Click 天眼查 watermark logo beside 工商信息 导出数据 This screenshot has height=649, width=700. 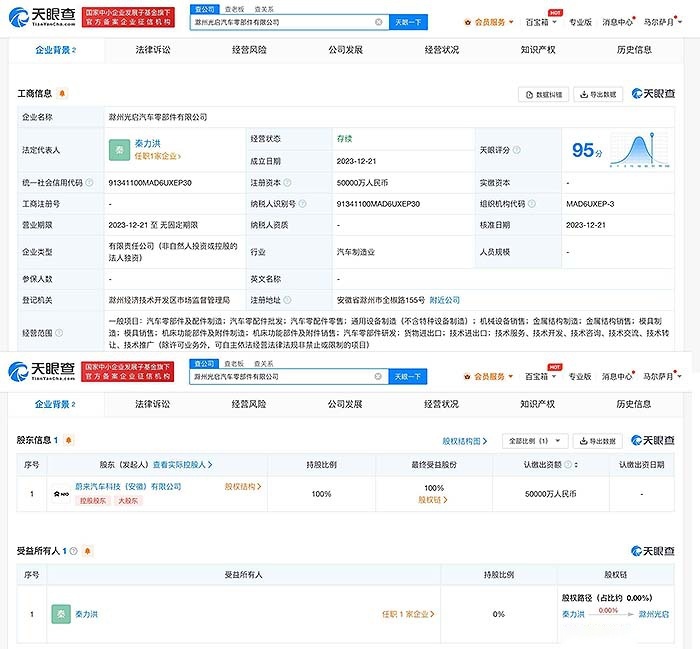pos(653,94)
